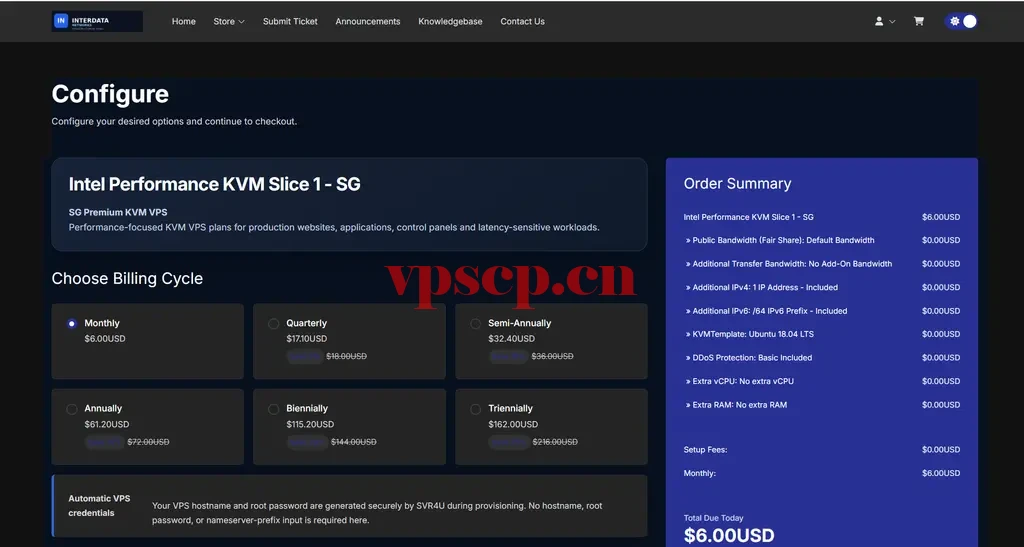1024x547 pixels.
Task: Choose the Semi-Annually billing option
Action: coord(551,341)
